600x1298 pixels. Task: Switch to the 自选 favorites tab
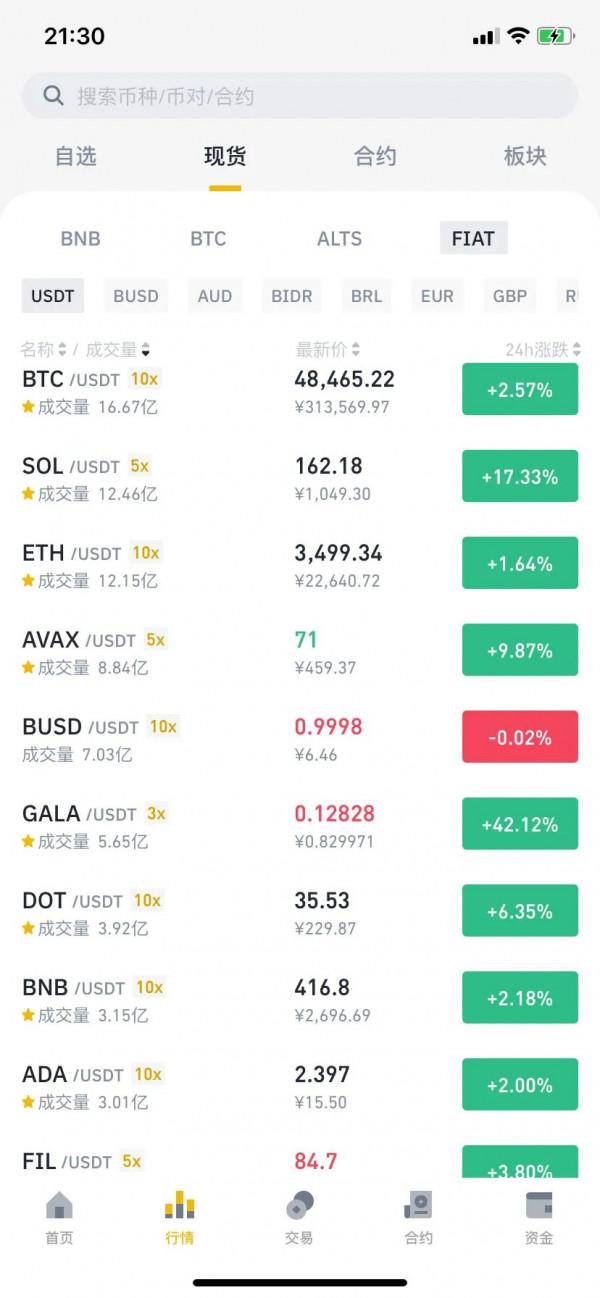75,156
